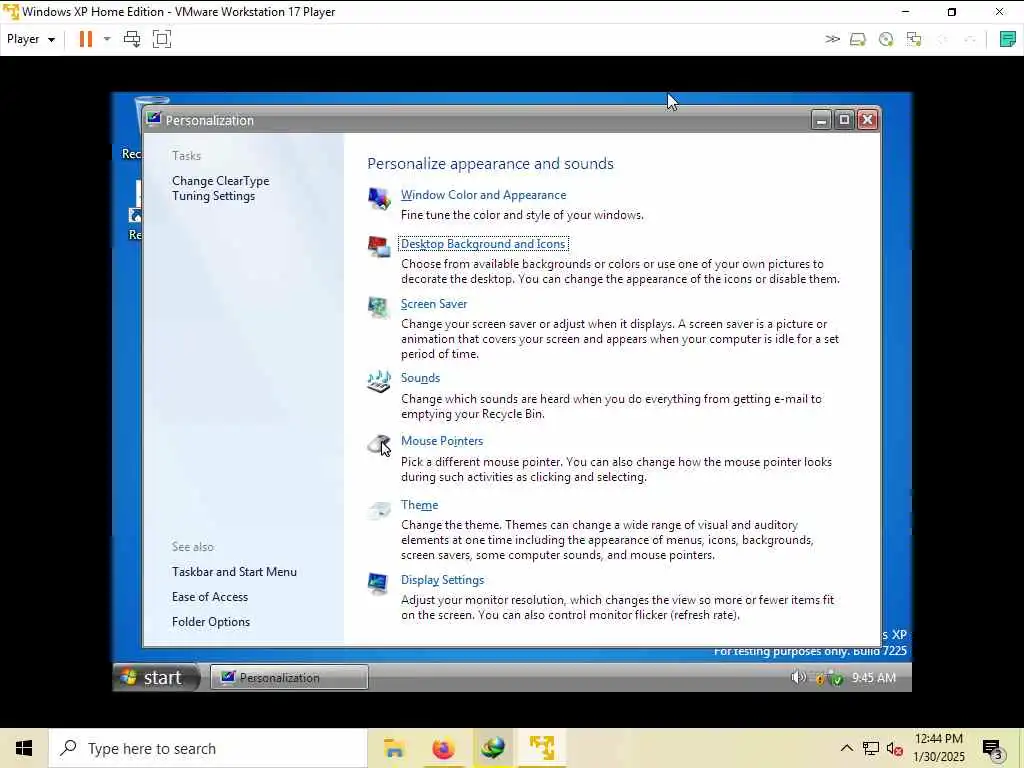The height and width of the screenshot is (768, 1024).
Task: Click the Mouse Pointers icon
Action: [379, 445]
